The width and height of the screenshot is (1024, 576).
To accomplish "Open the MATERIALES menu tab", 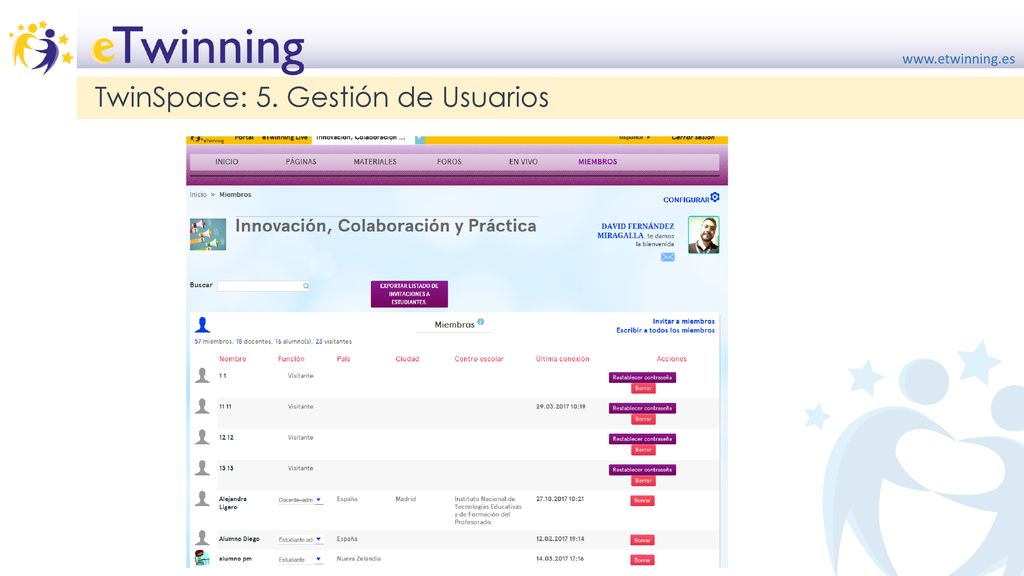I will [375, 162].
